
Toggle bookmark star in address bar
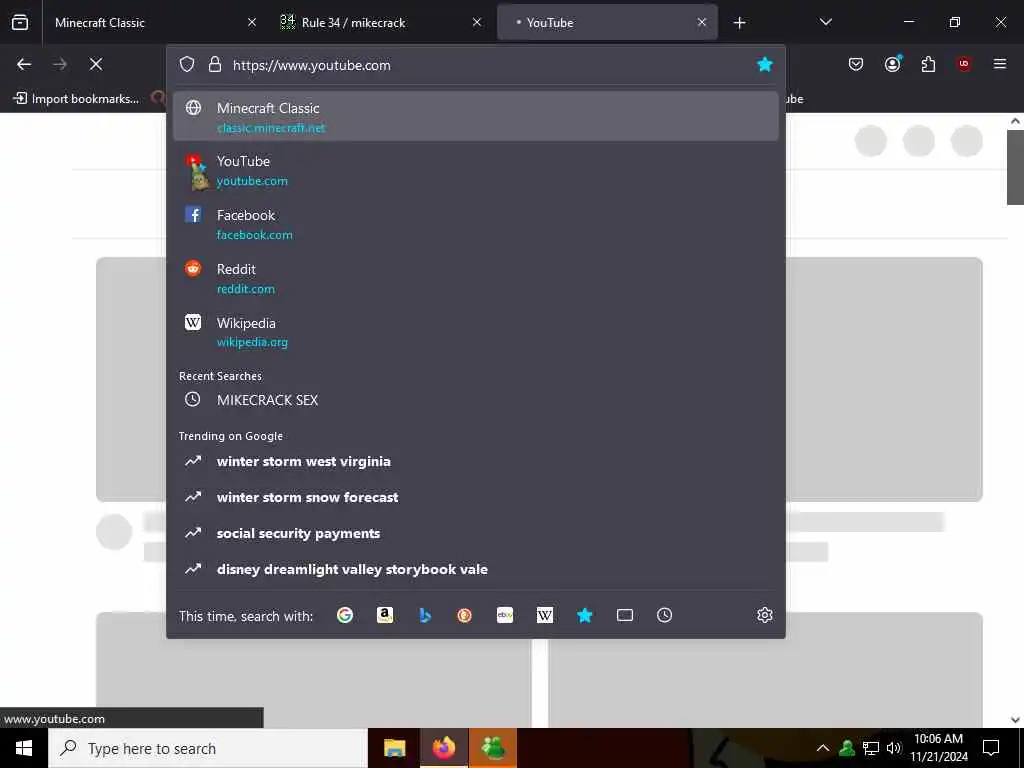coord(765,65)
